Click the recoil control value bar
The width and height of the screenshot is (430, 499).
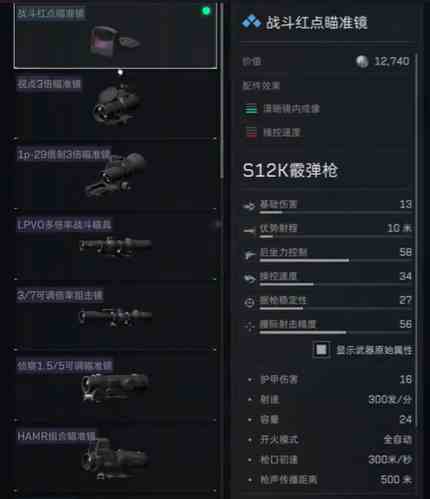[335, 260]
